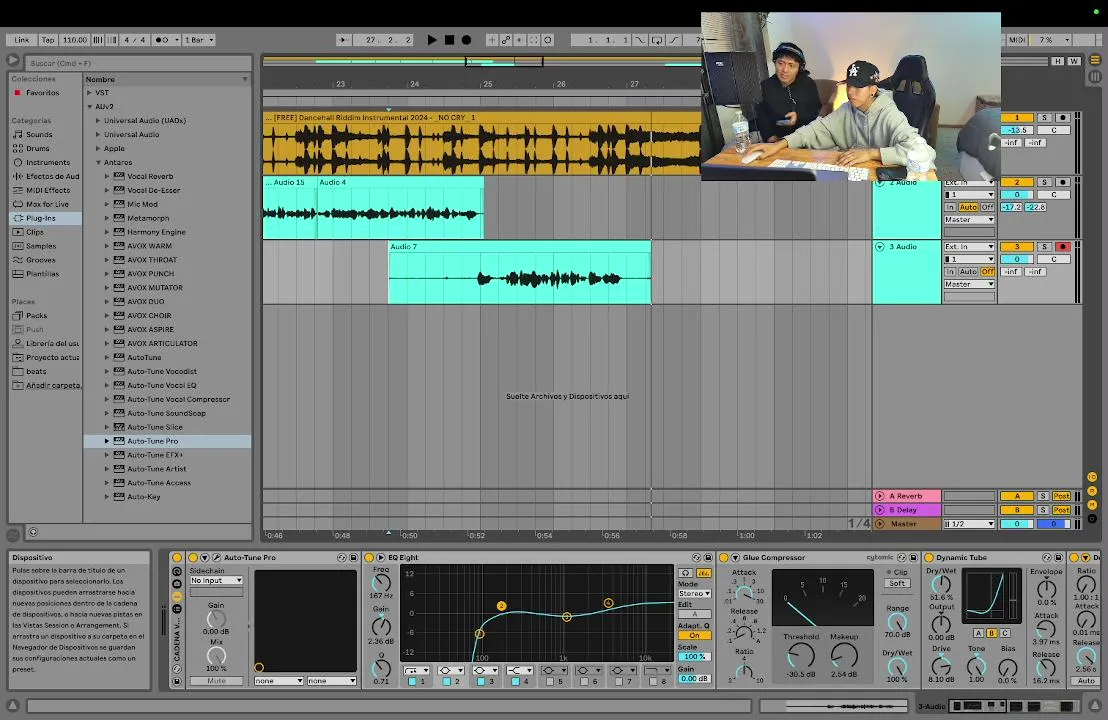Click the Nombre column header
The height and width of the screenshot is (720, 1108).
167,79
